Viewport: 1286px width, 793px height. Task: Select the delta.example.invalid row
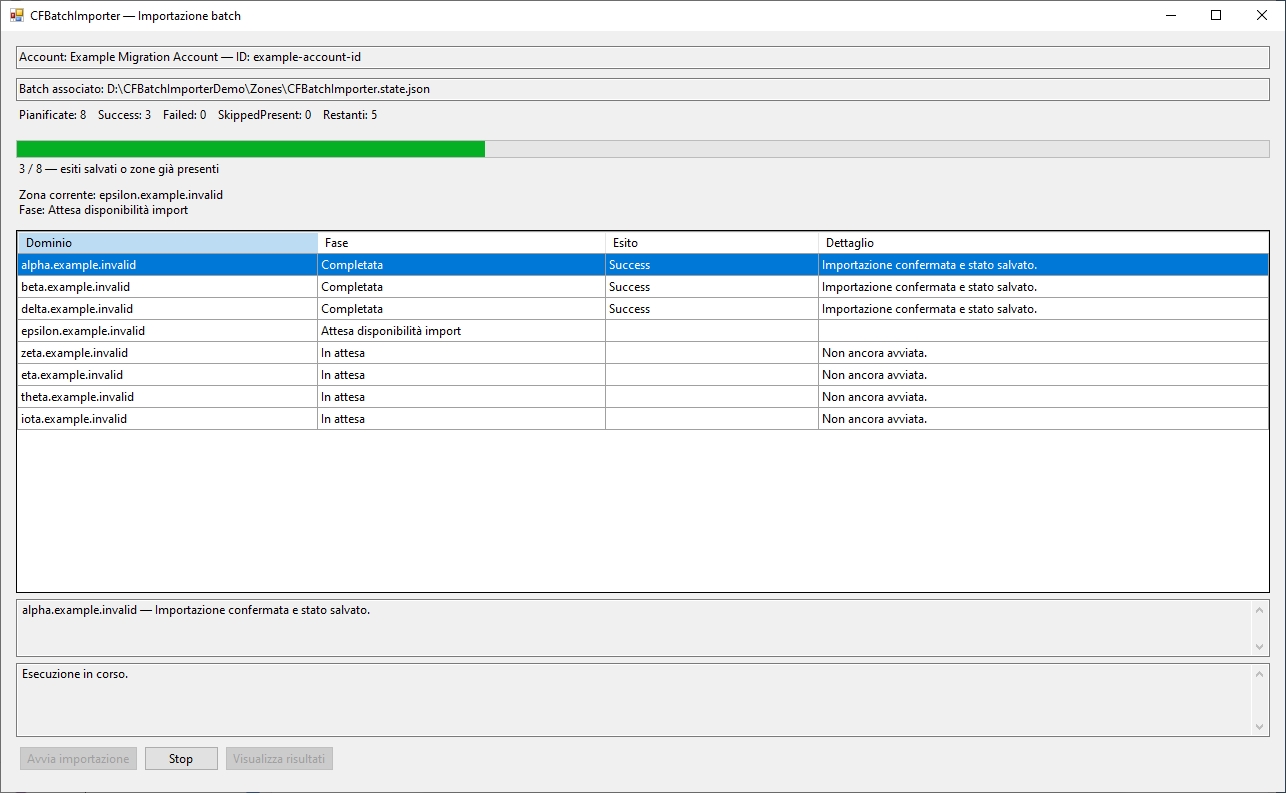tap(643, 309)
